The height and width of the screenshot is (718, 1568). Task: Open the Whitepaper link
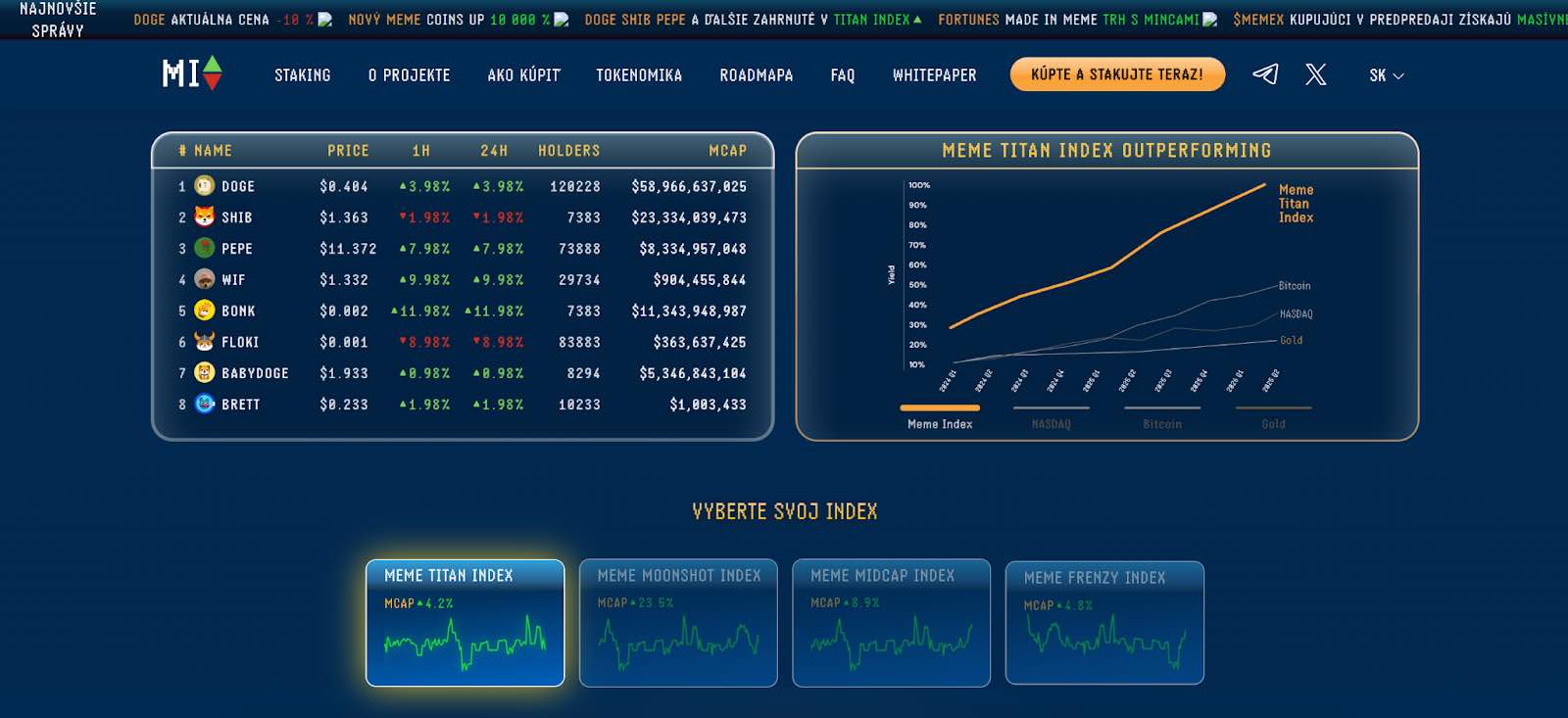[x=934, y=75]
